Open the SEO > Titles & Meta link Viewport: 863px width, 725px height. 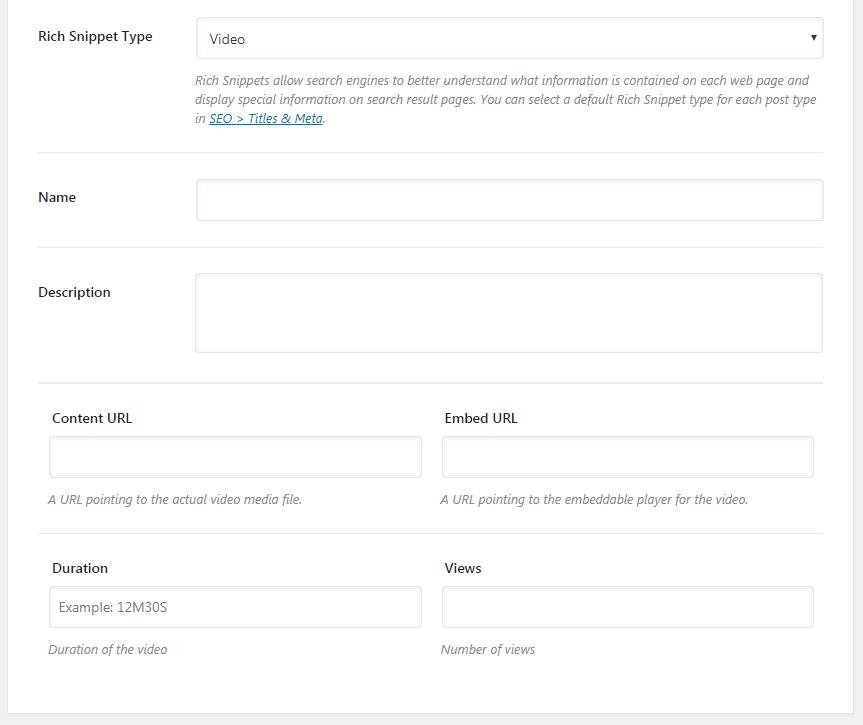[266, 118]
